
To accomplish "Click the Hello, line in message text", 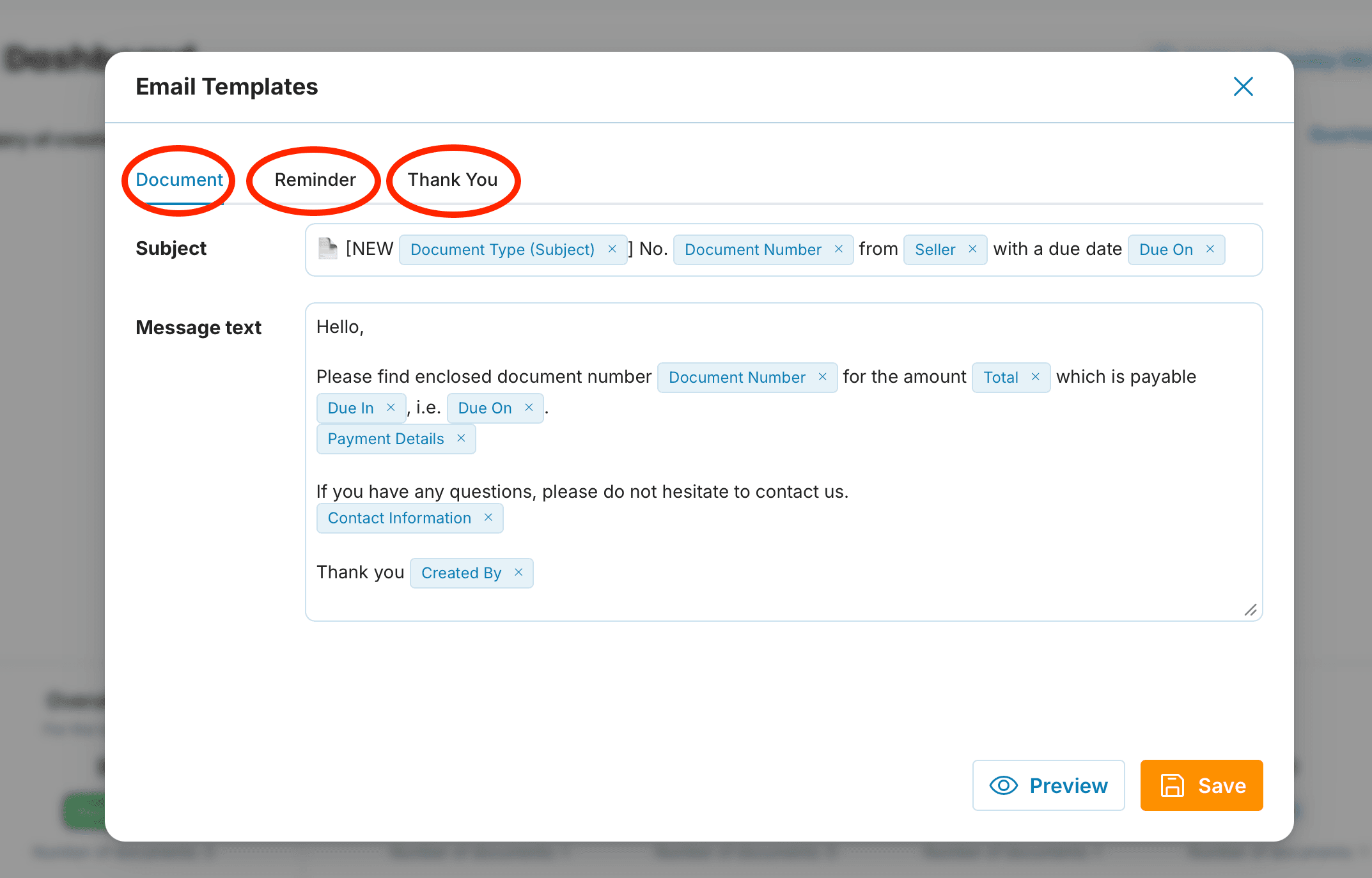I will 340,327.
